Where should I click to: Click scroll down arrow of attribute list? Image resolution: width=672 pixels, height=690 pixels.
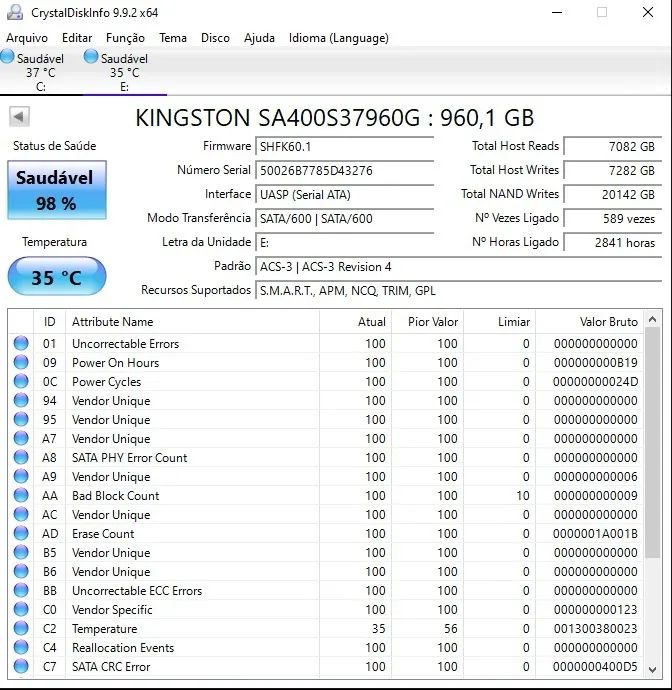(653, 669)
